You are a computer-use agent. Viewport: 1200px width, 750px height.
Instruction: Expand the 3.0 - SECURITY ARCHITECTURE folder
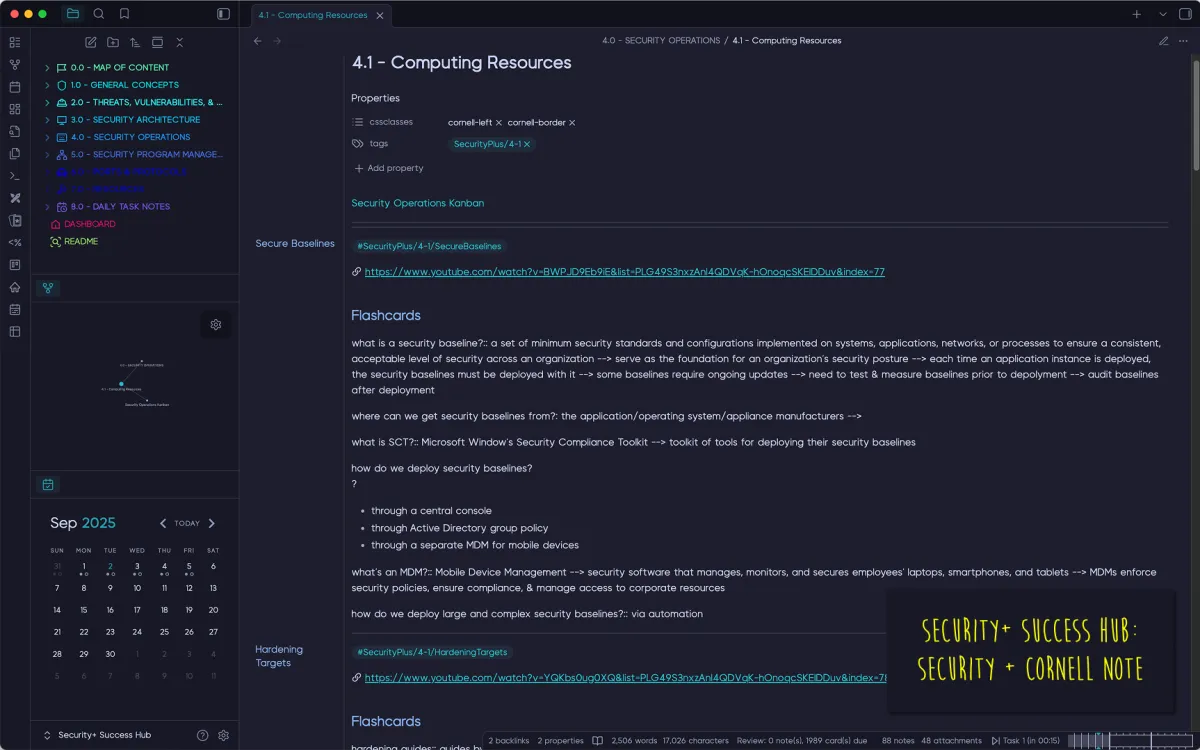coord(47,120)
